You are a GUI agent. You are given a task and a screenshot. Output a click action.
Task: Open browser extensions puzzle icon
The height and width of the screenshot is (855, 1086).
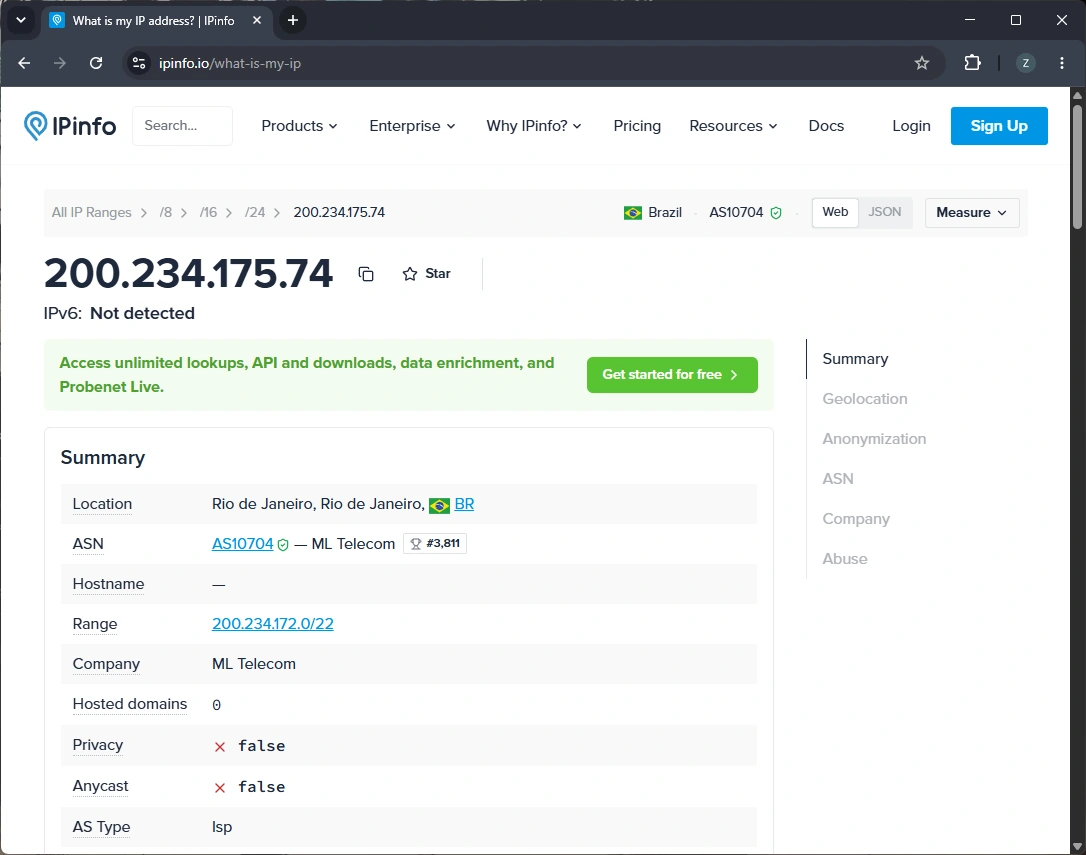(x=972, y=63)
